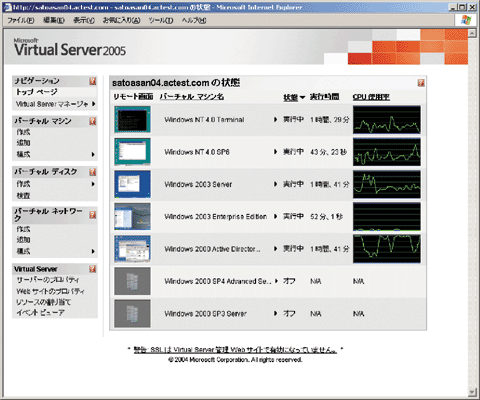Click powered-off thumbnail of Windows 2000 SP4 Advanced
This screenshot has width=480, height=400.
pyautogui.click(x=132, y=281)
